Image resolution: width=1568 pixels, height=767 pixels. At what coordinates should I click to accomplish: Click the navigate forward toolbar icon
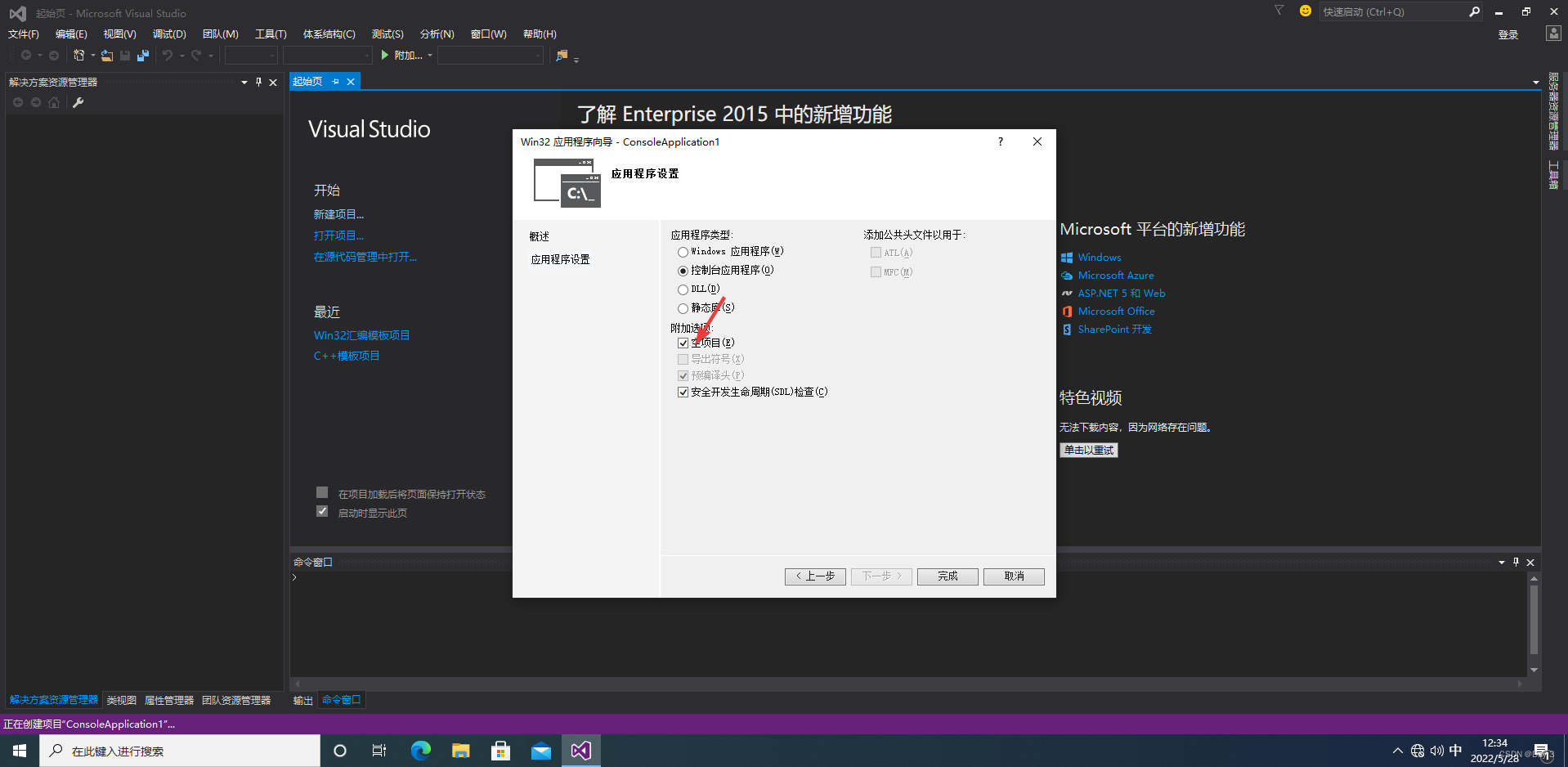click(54, 56)
